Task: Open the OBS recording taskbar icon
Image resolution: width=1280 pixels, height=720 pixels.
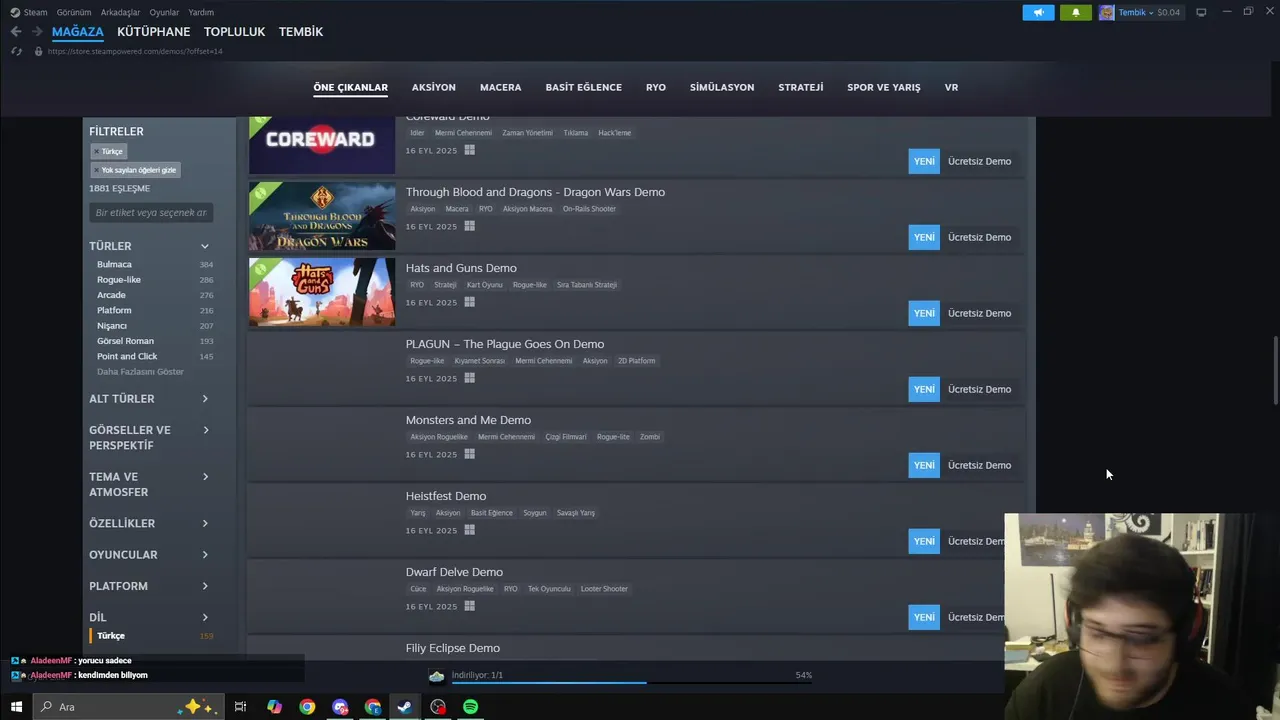Action: [438, 707]
